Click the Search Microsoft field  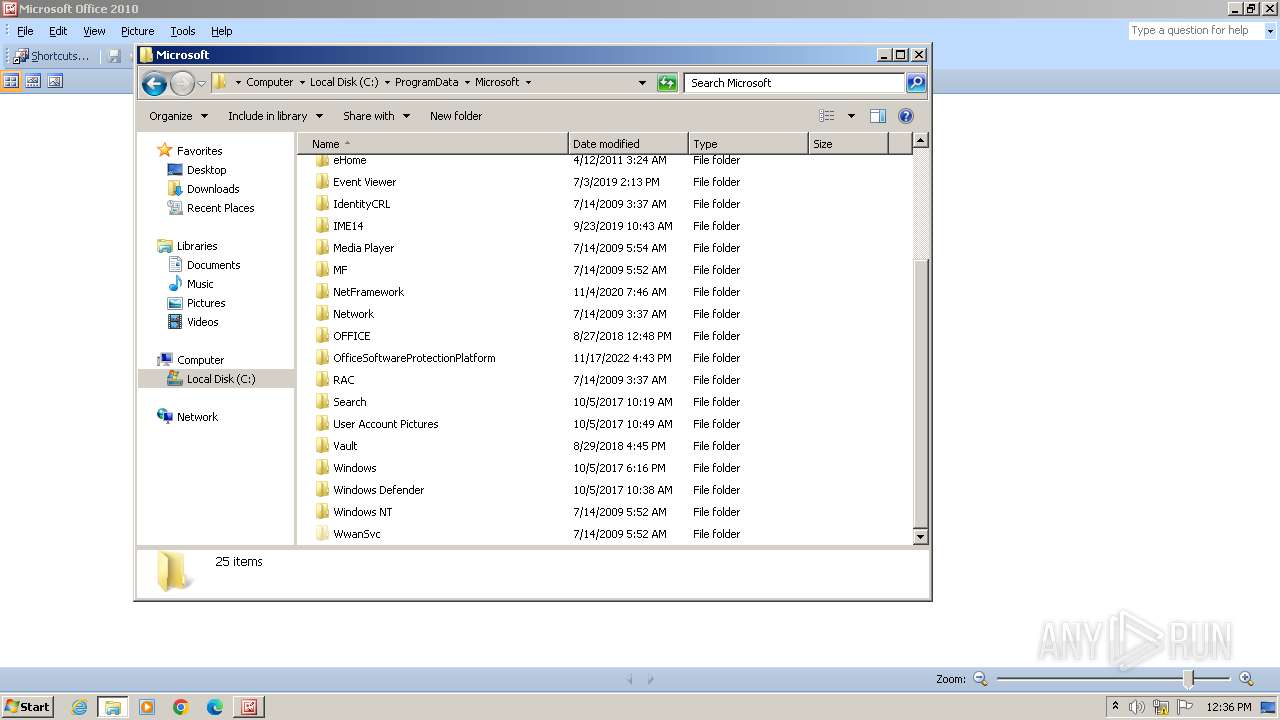tap(795, 83)
